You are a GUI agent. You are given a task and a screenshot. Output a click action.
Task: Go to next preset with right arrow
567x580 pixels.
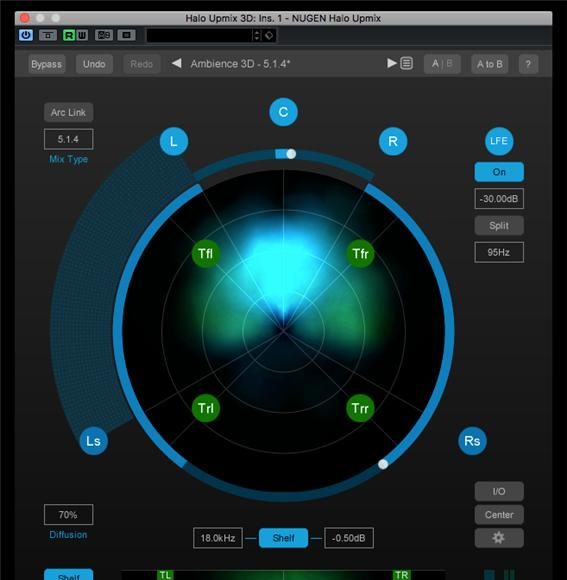click(x=391, y=63)
